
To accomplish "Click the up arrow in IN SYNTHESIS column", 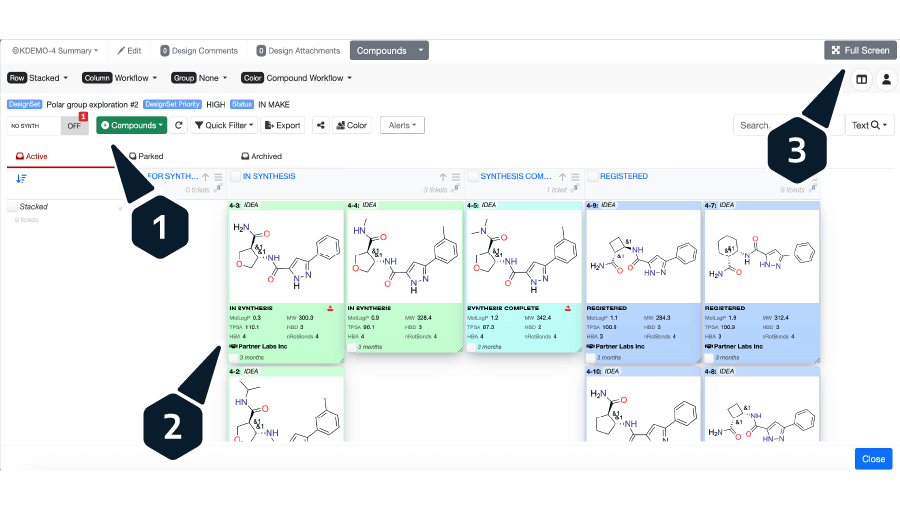I will (443, 177).
